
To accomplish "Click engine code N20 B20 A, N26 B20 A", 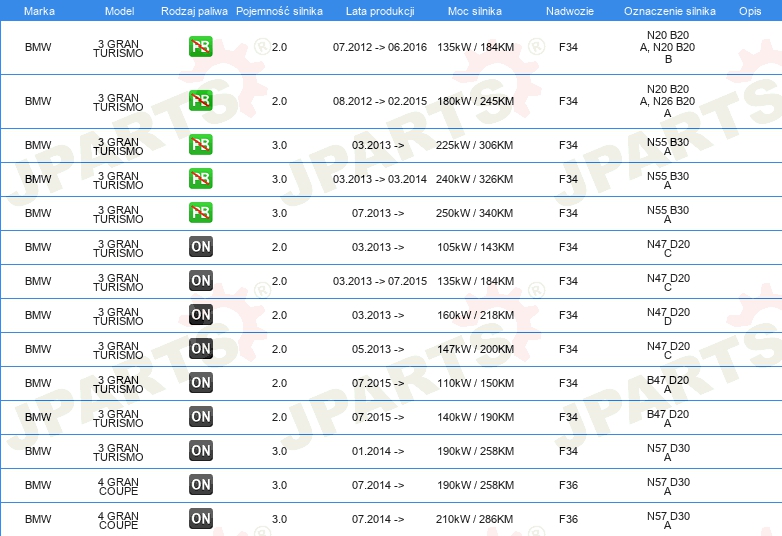I will coord(668,101).
